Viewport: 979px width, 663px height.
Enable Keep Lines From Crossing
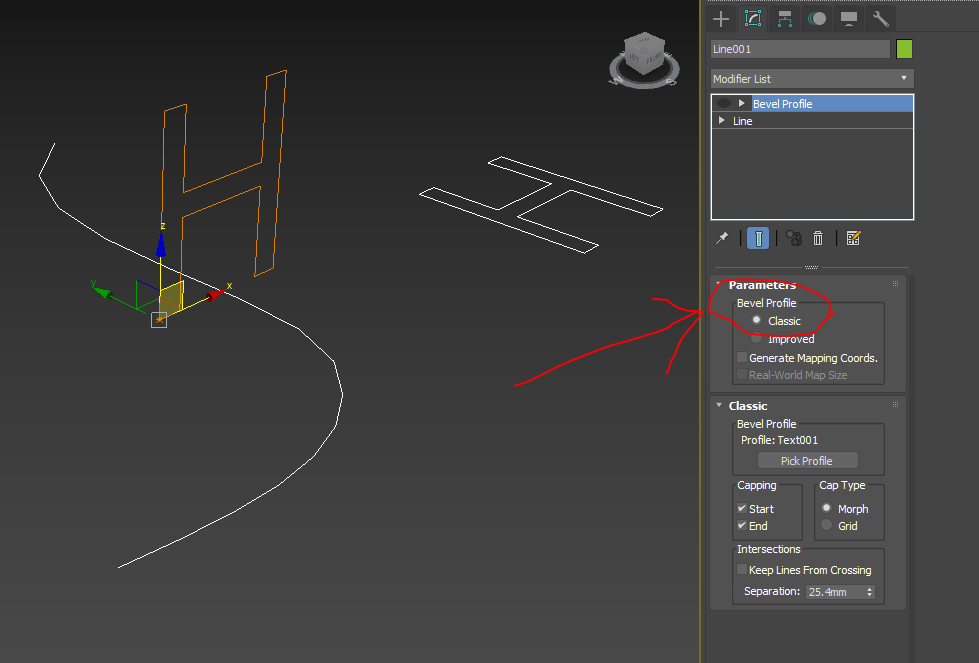tap(742, 569)
